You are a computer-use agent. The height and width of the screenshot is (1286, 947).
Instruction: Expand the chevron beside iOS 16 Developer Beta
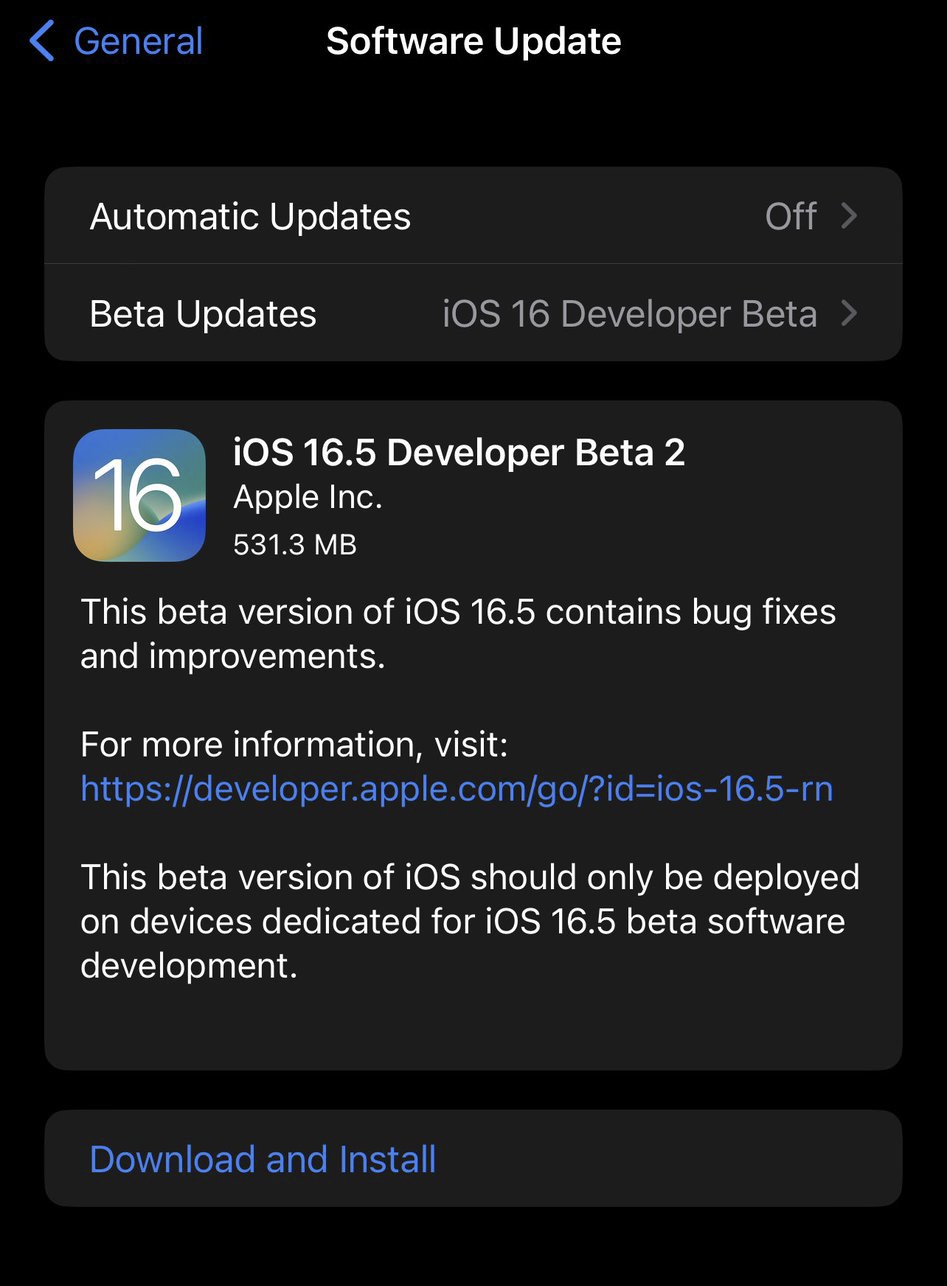click(x=849, y=314)
